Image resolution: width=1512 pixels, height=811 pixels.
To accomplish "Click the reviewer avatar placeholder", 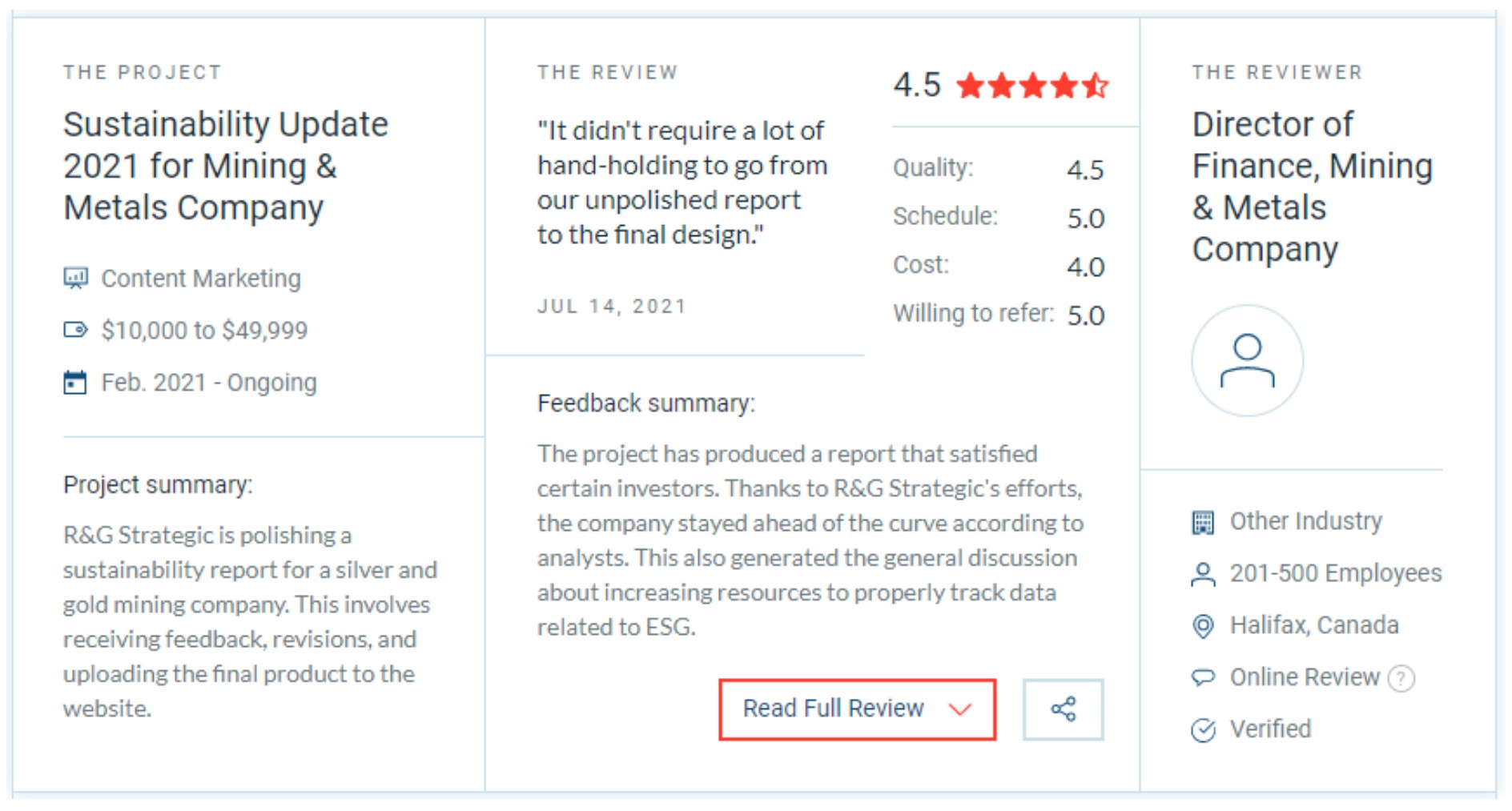I will [1247, 361].
